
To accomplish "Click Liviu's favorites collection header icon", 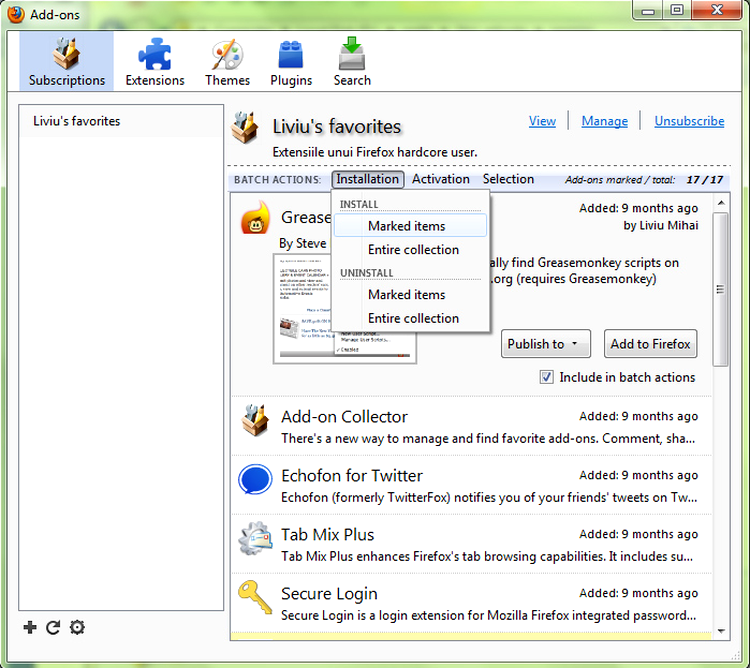I will pos(245,128).
